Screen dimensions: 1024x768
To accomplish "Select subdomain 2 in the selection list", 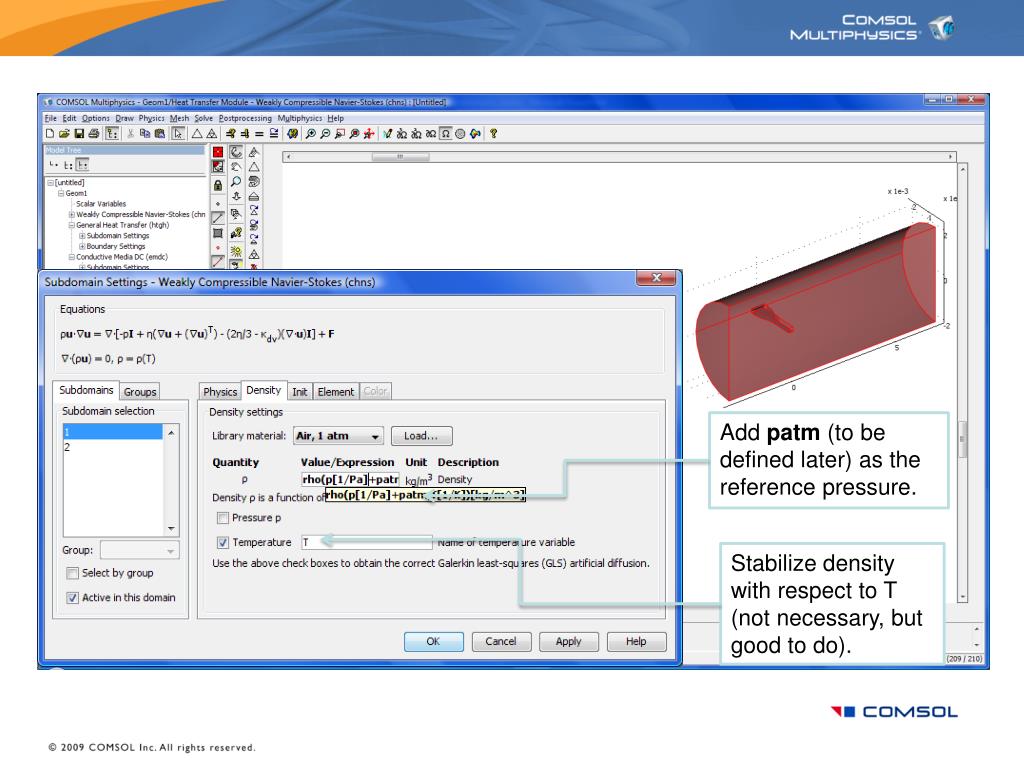I will coord(113,447).
